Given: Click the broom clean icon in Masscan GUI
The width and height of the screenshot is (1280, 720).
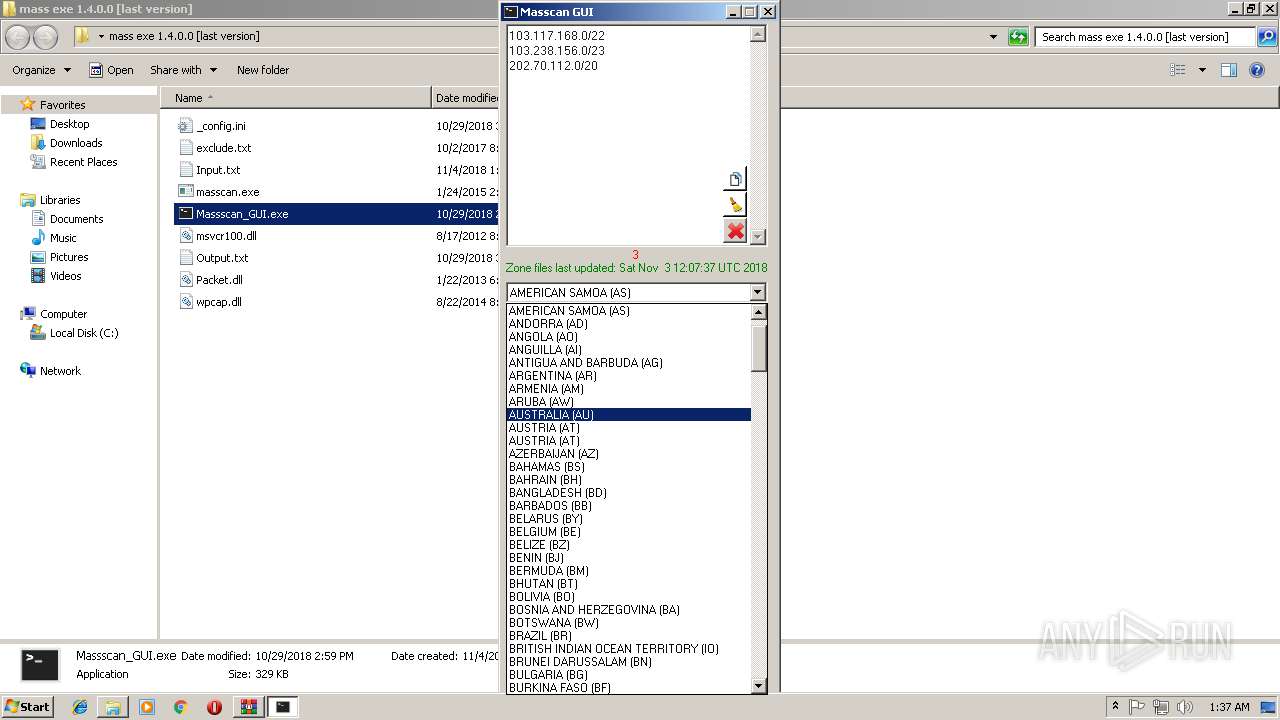Looking at the screenshot, I should tap(735, 205).
